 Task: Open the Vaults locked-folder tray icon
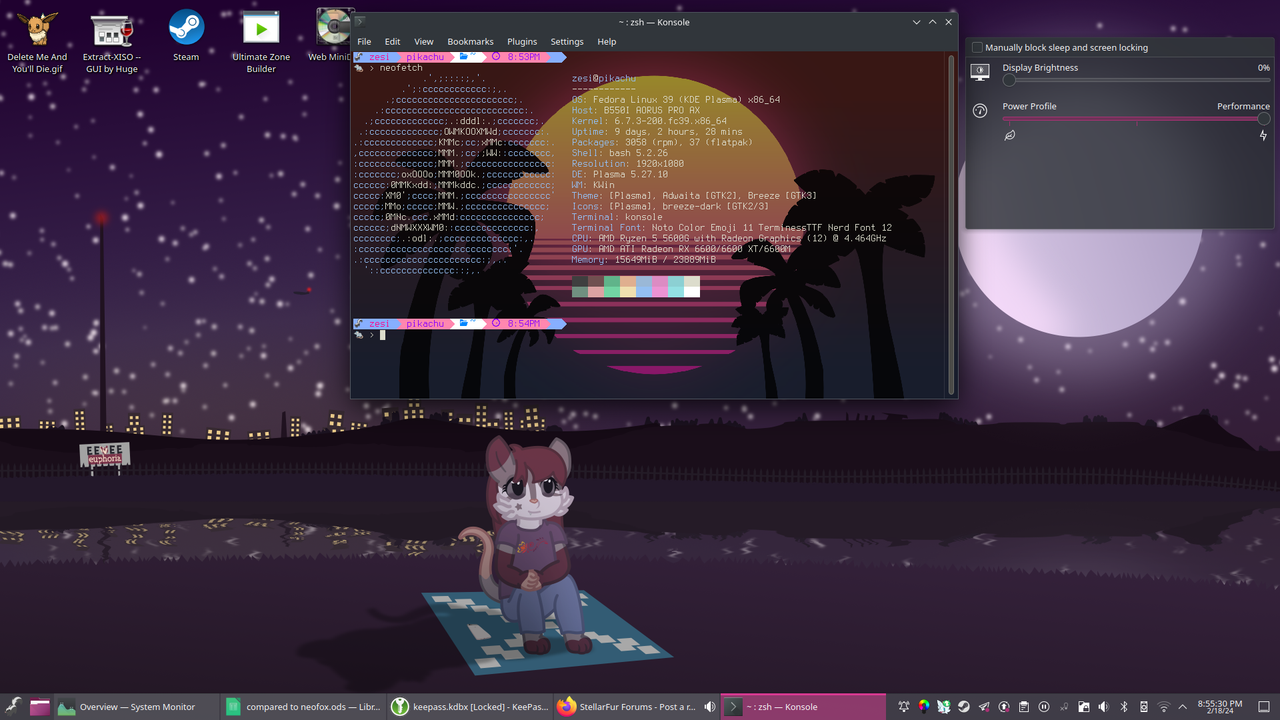point(1084,707)
